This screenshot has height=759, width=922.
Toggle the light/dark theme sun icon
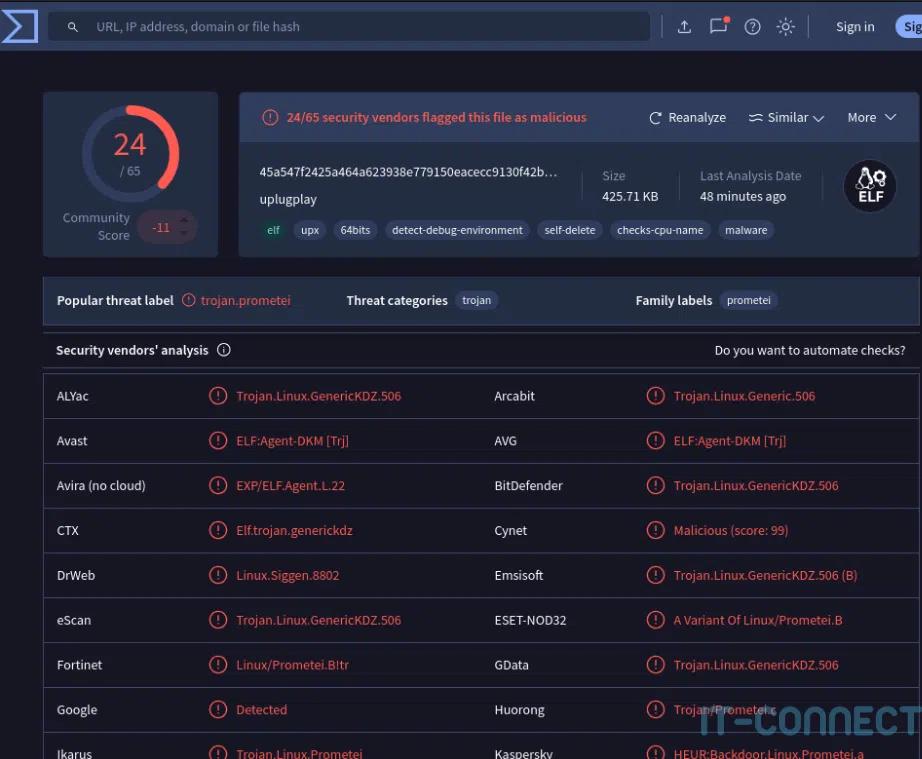pos(786,27)
